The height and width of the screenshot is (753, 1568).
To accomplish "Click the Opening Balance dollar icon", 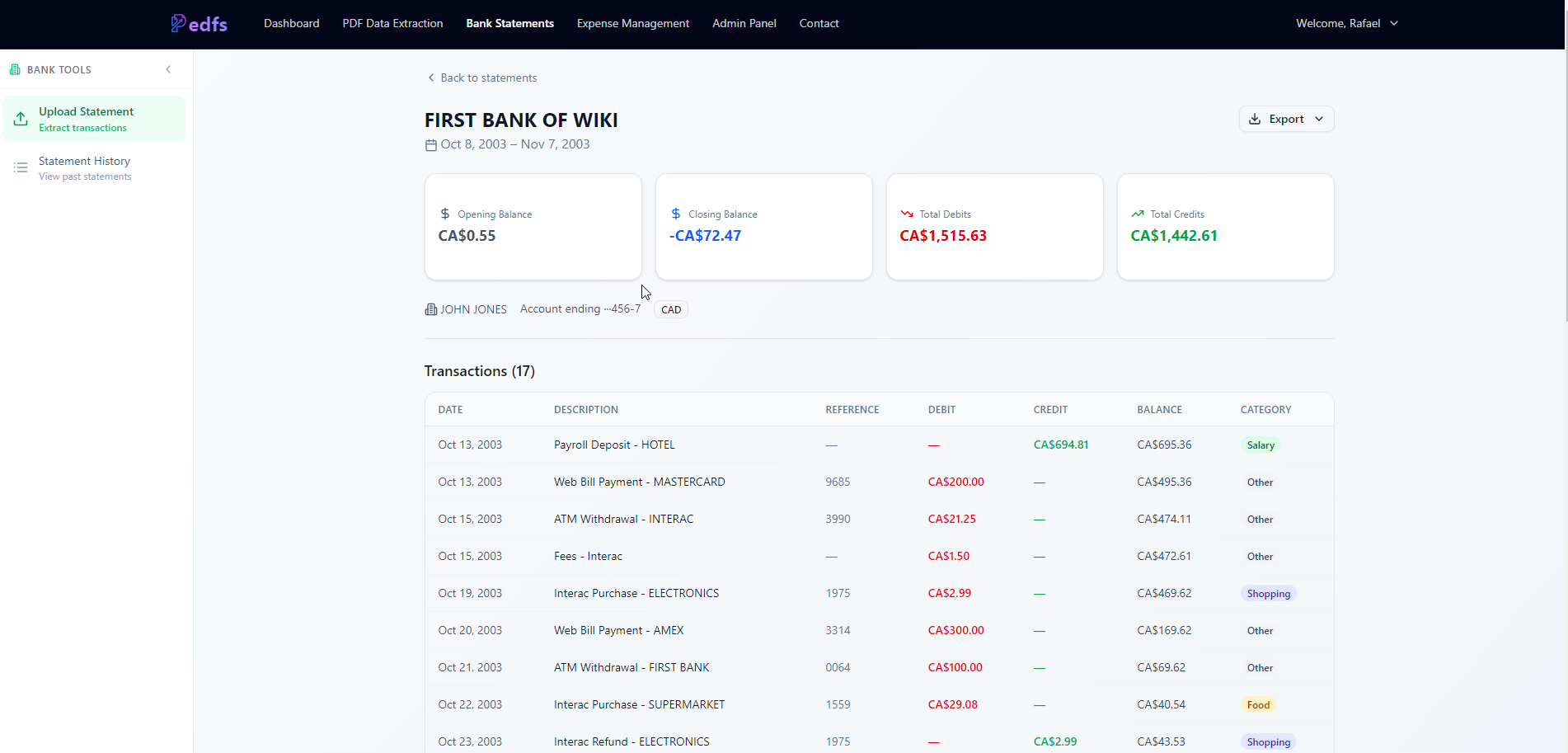I will pos(445,214).
